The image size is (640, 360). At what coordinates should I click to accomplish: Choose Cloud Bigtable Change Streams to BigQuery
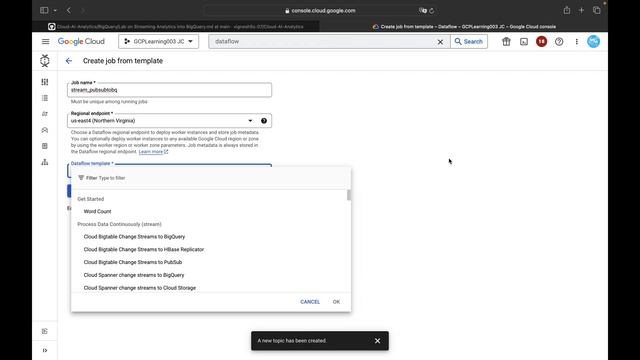coord(134,237)
